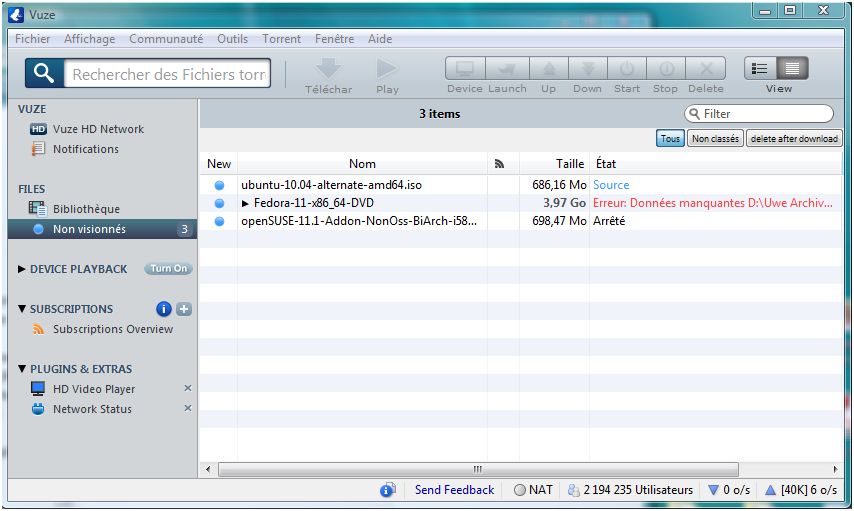Open the Outils menu
854x511 pixels.
[x=232, y=39]
